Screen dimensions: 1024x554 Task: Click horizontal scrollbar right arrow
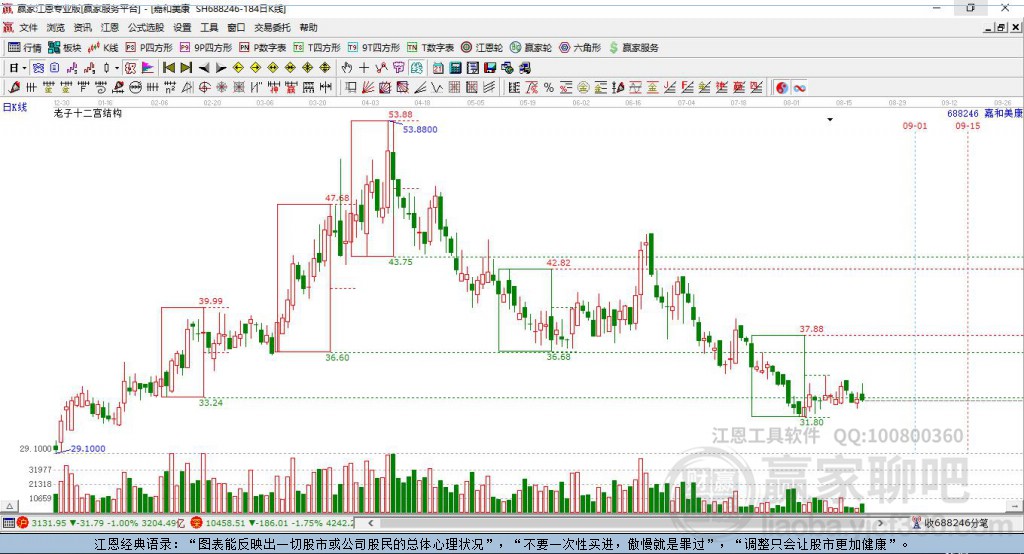(x=880, y=523)
